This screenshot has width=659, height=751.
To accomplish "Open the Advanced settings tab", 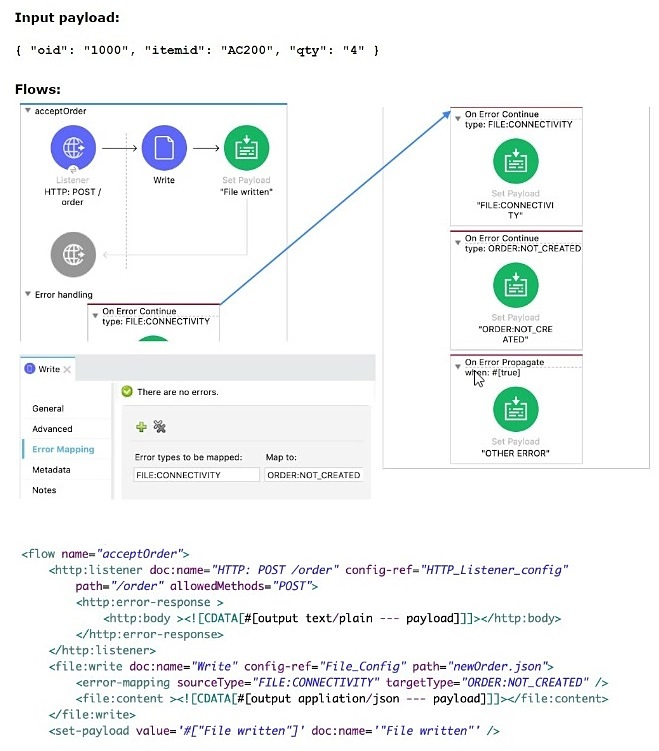I will pyautogui.click(x=52, y=429).
